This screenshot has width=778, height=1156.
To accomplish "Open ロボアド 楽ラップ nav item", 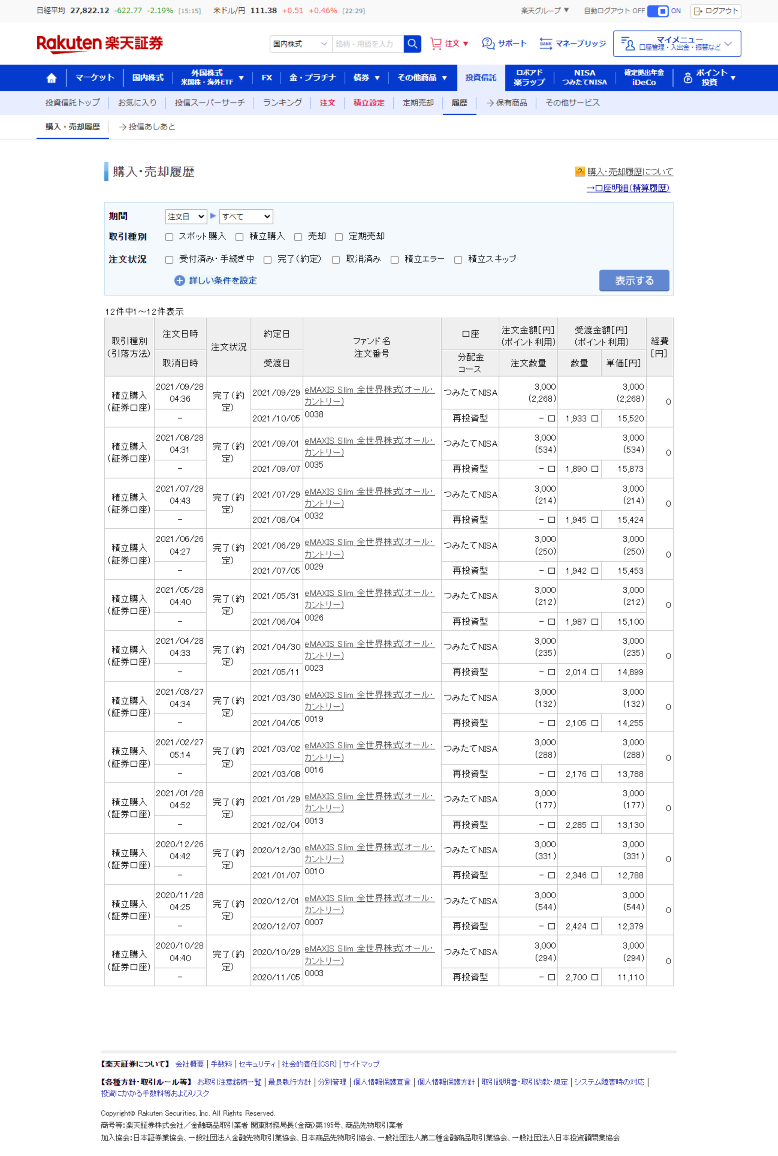I will tap(529, 77).
